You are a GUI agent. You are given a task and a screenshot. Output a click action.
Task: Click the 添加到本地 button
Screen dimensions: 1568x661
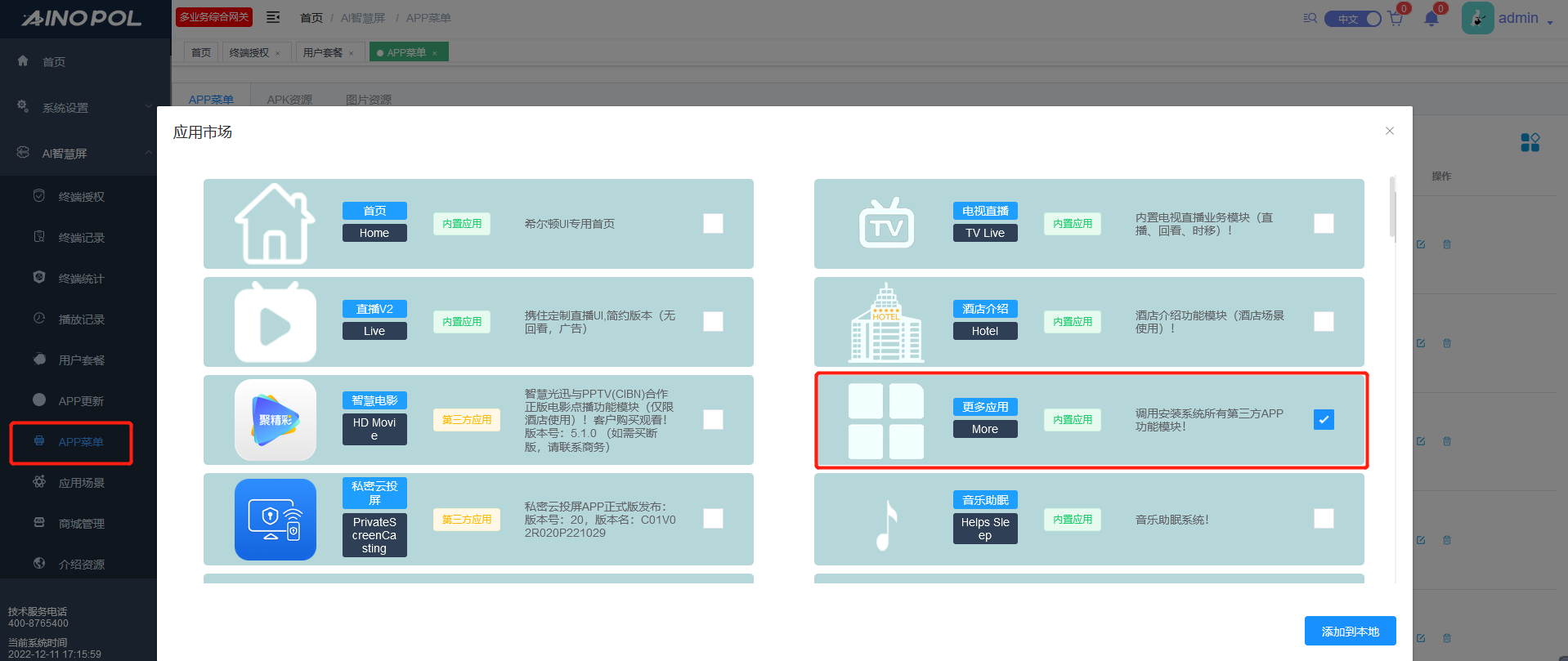pos(1350,632)
